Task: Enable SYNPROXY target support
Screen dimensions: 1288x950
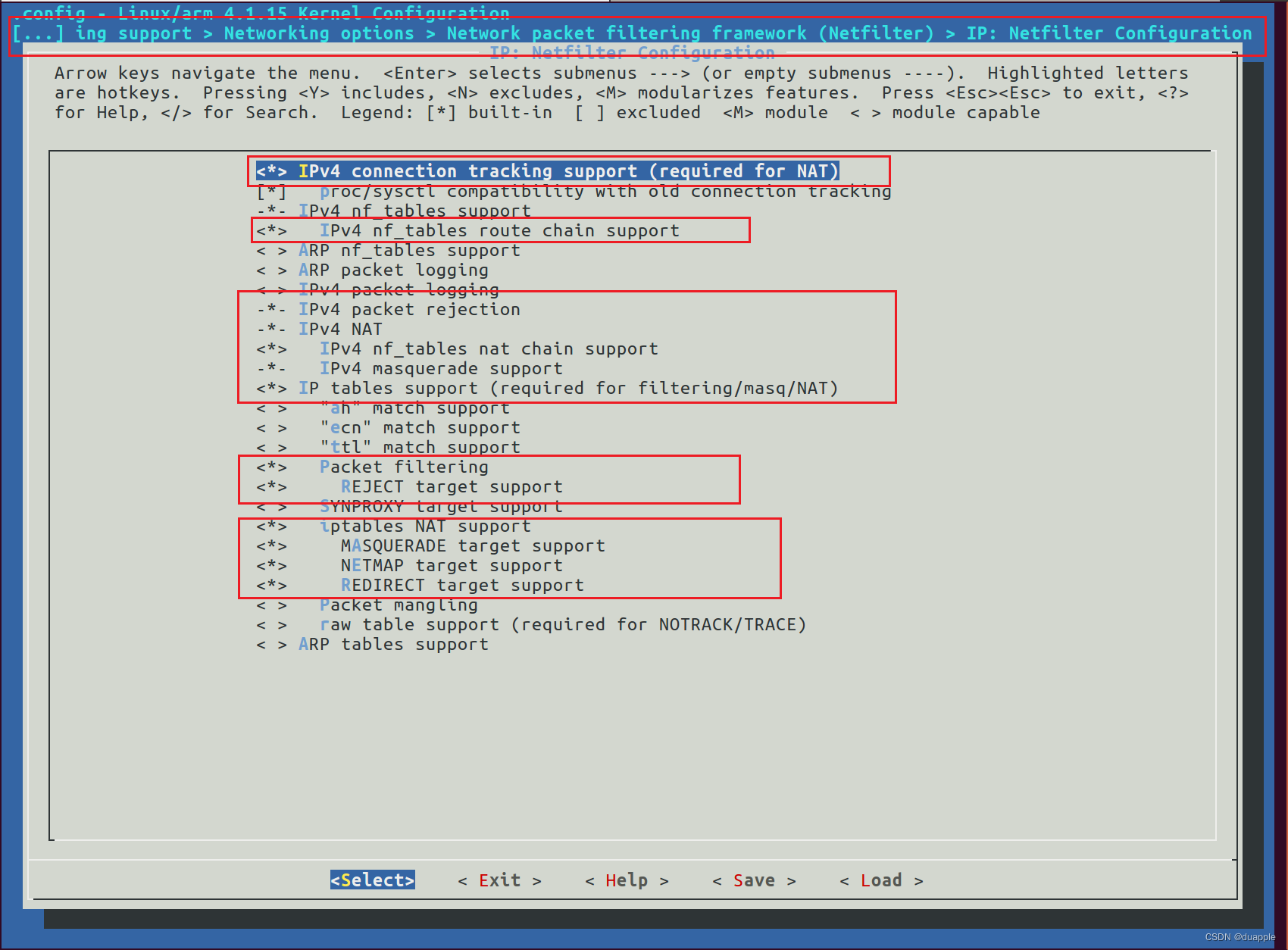Action: pyautogui.click(x=409, y=506)
